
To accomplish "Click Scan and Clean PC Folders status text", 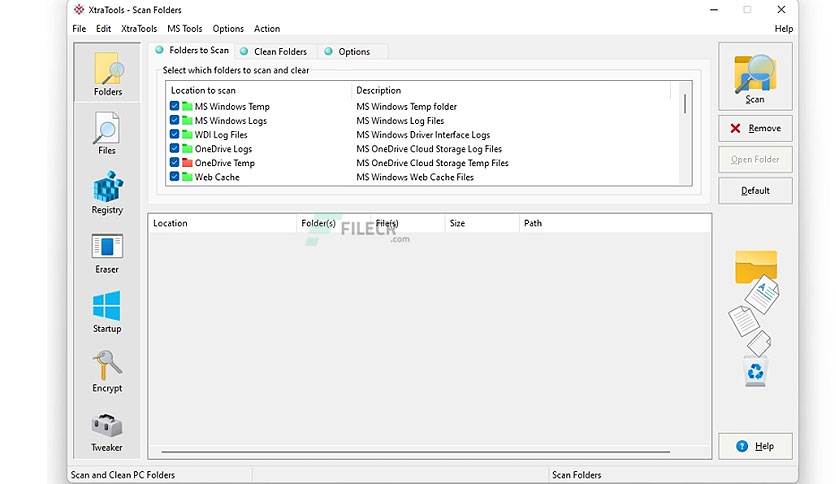I will 123,475.
